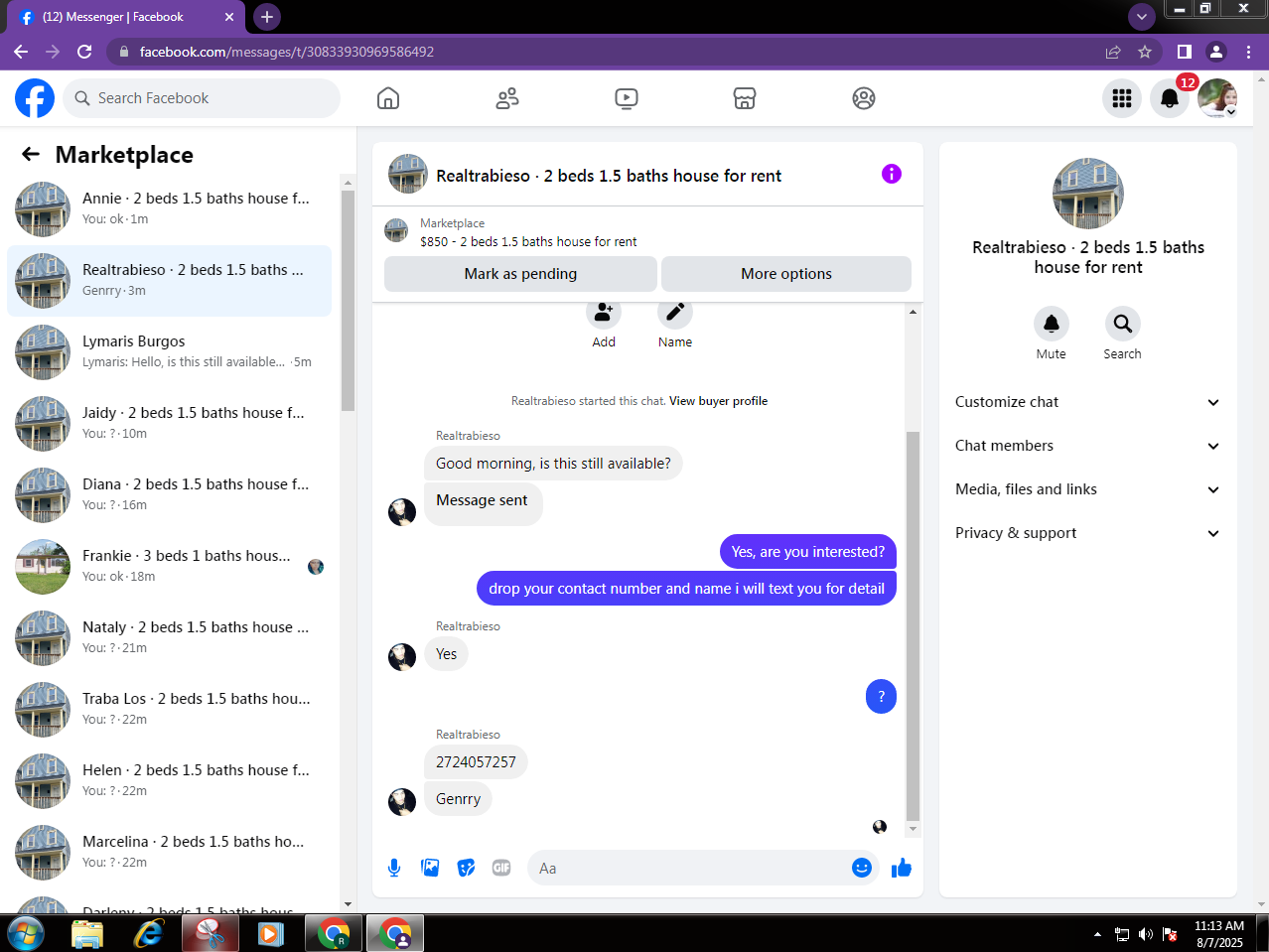The height and width of the screenshot is (952, 1269).
Task: Open the Chrome three-dot menu
Action: pos(1248,52)
